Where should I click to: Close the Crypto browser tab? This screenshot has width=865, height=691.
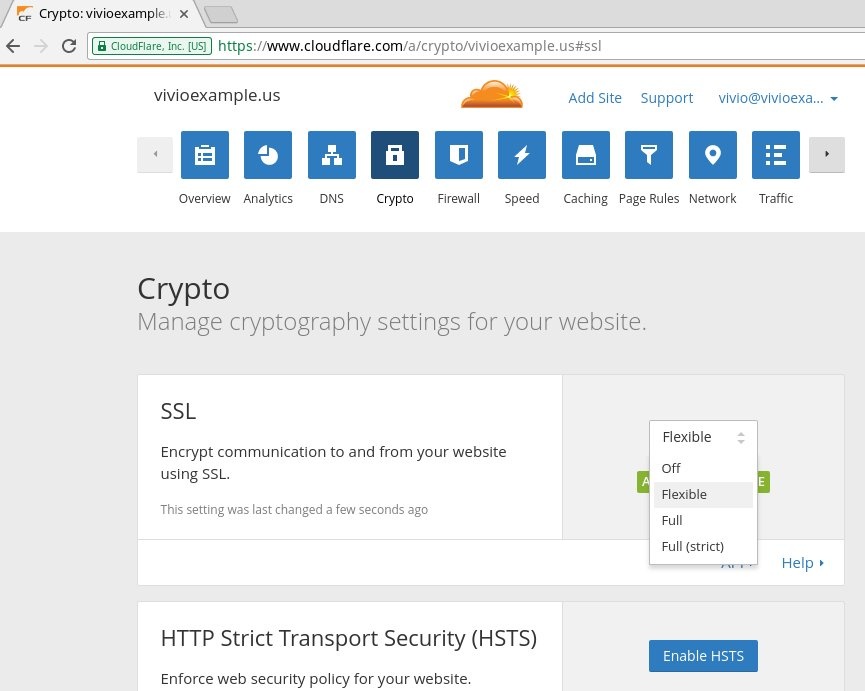click(x=184, y=14)
